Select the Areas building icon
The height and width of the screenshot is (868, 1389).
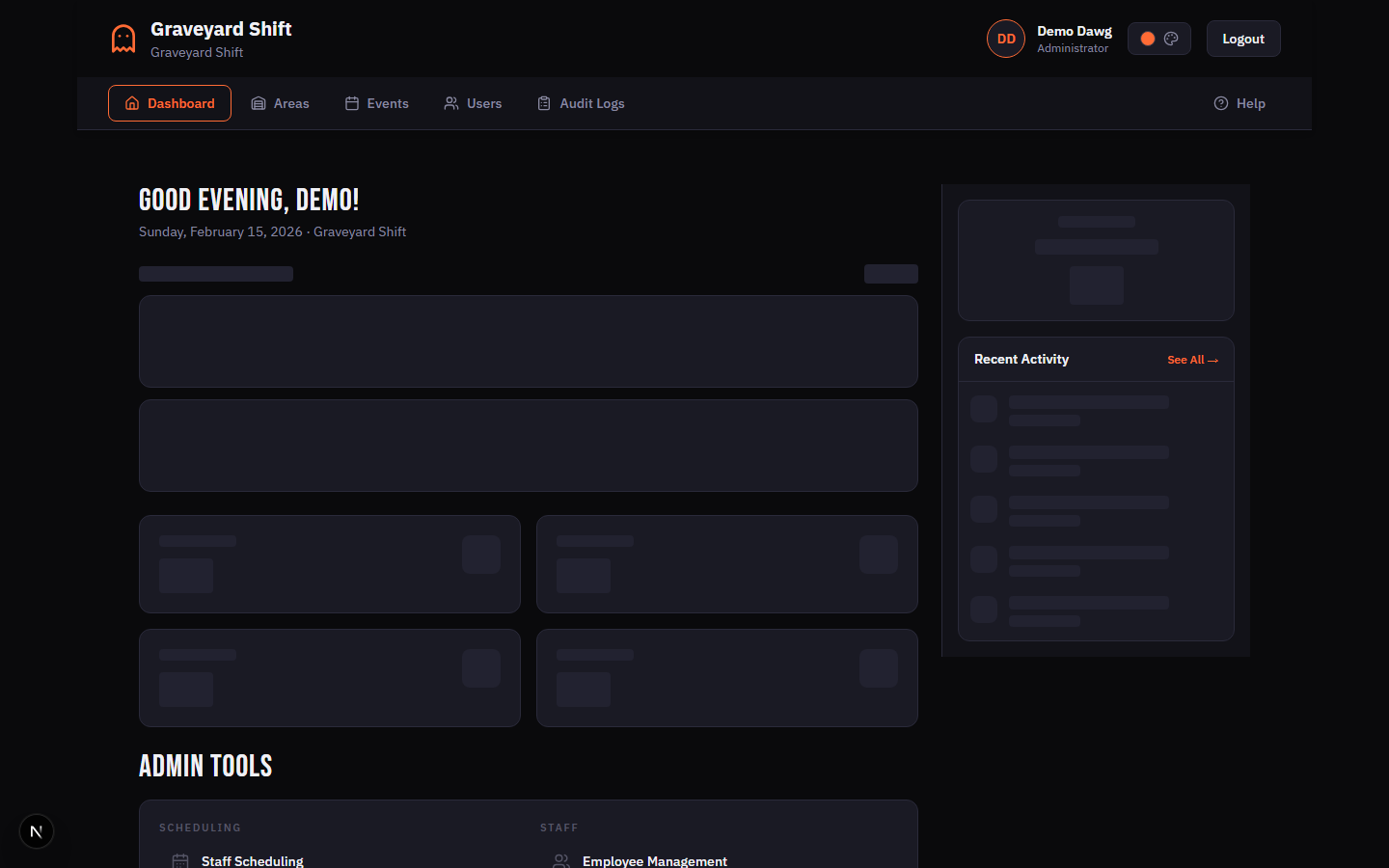click(x=258, y=103)
